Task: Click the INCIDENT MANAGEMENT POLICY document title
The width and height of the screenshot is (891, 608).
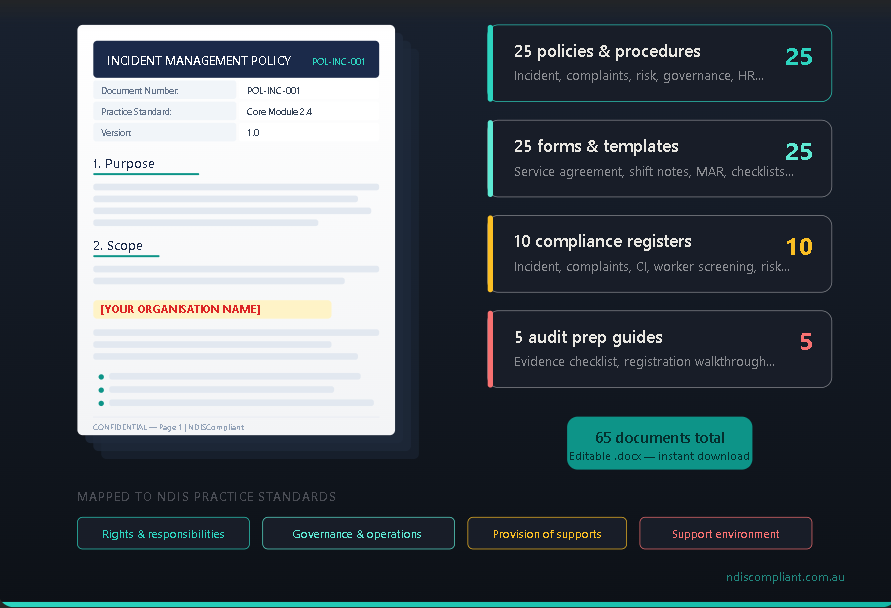Action: click(x=199, y=61)
